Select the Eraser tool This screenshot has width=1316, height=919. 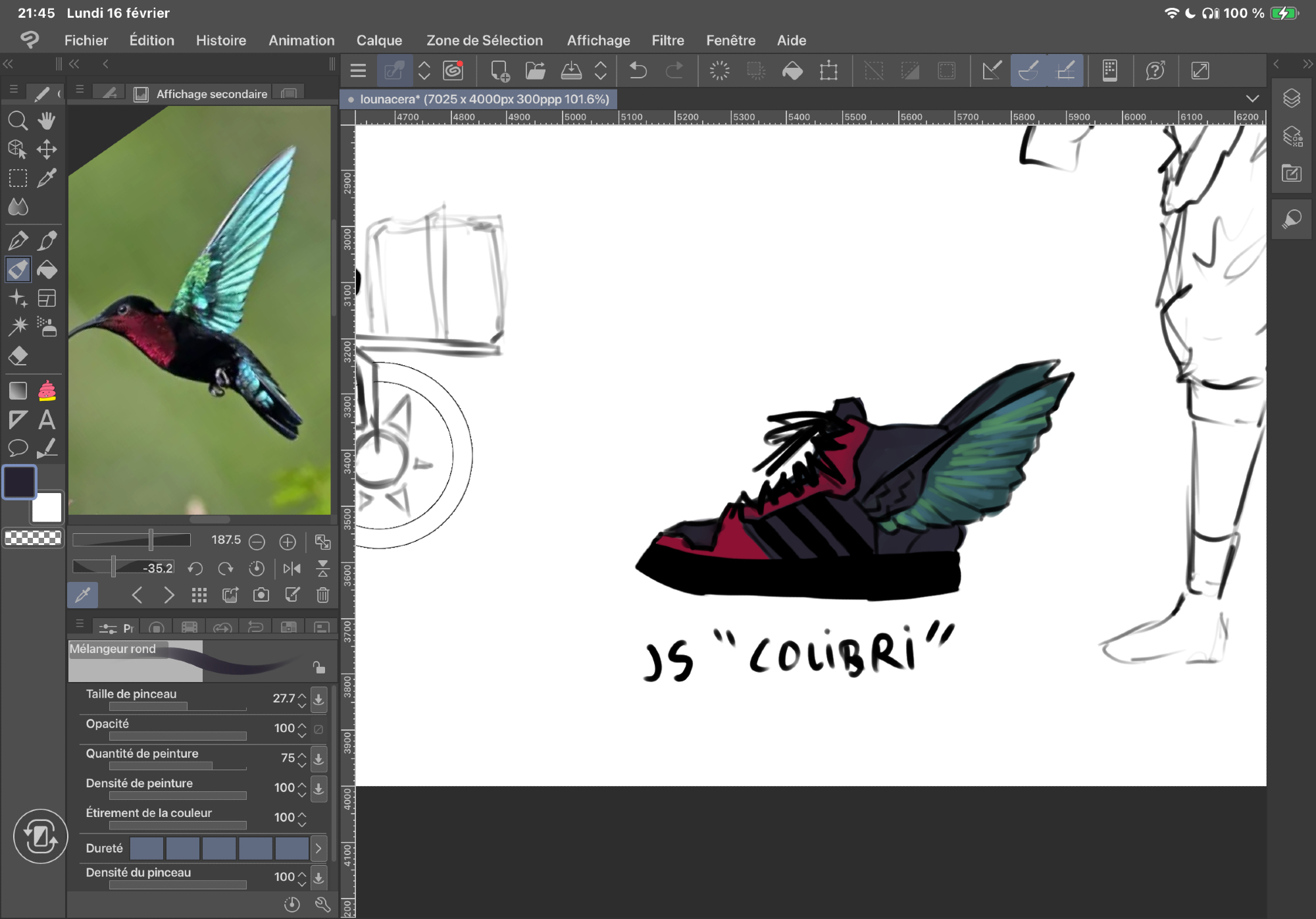(x=18, y=356)
